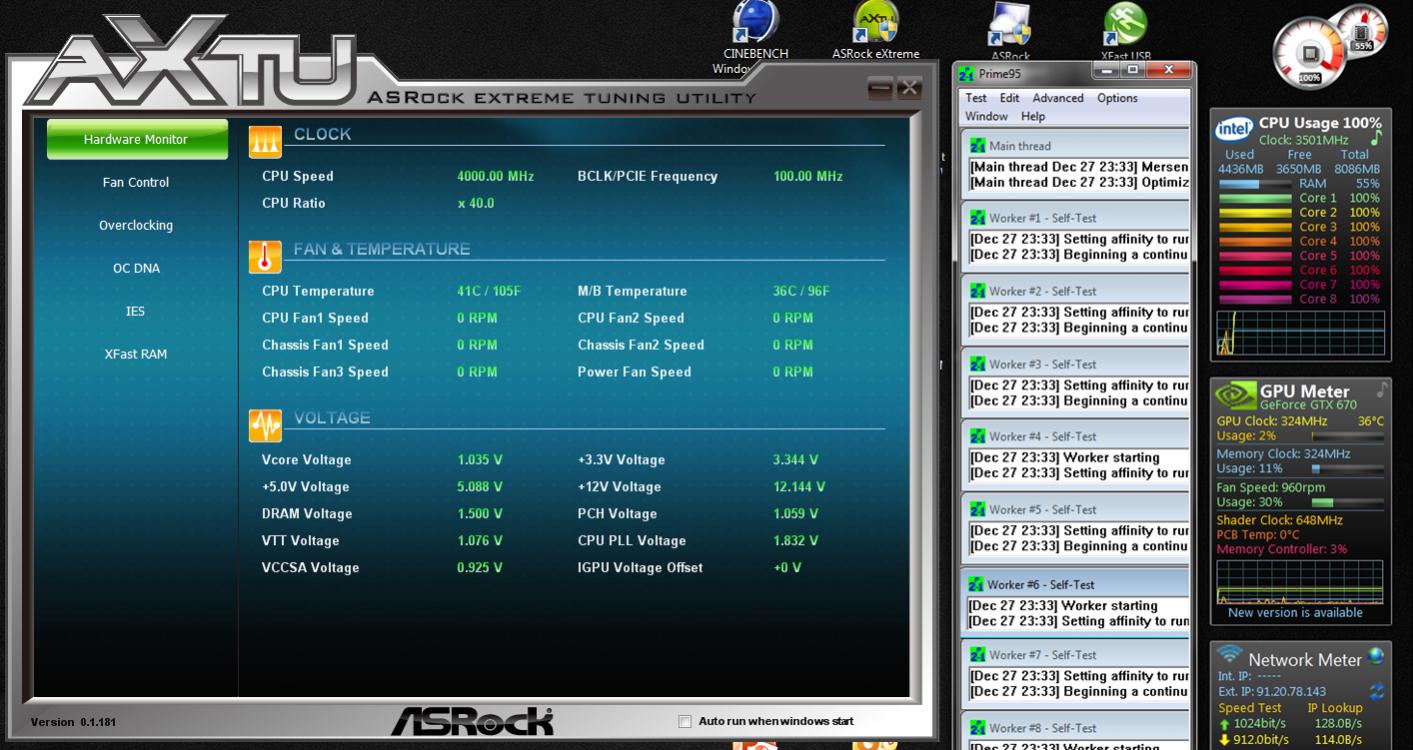Open Prime95 Help menu

tap(1032, 116)
